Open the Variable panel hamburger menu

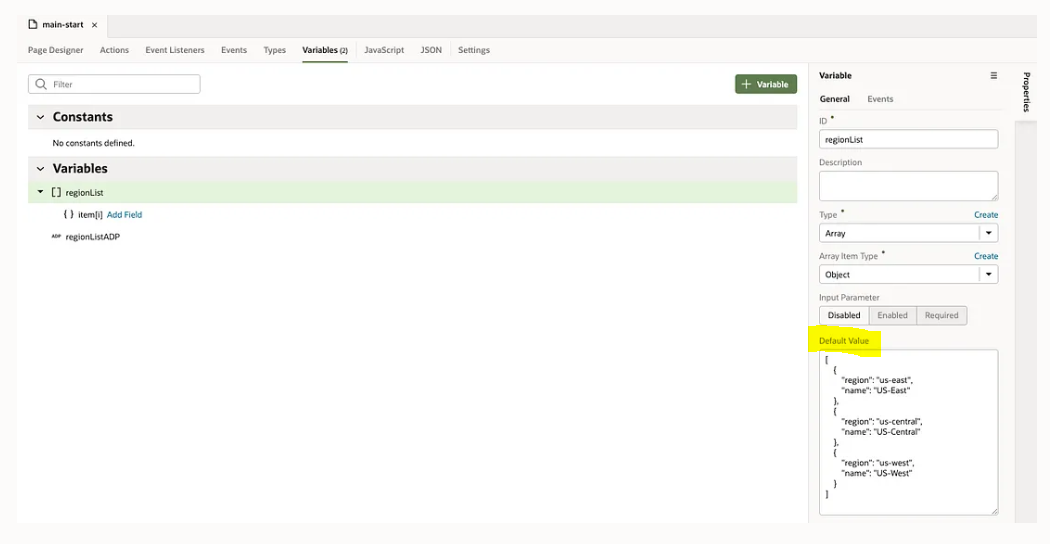[x=994, y=76]
